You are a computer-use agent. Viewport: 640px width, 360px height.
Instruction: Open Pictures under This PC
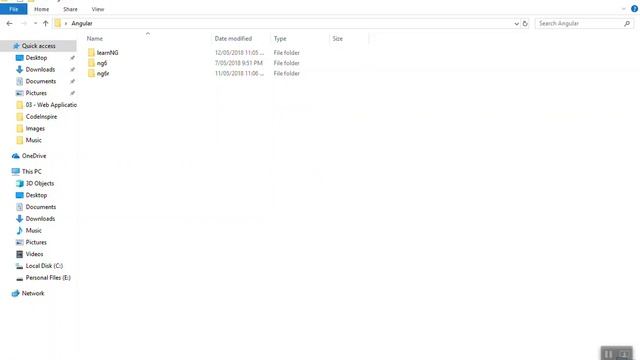pos(36,242)
